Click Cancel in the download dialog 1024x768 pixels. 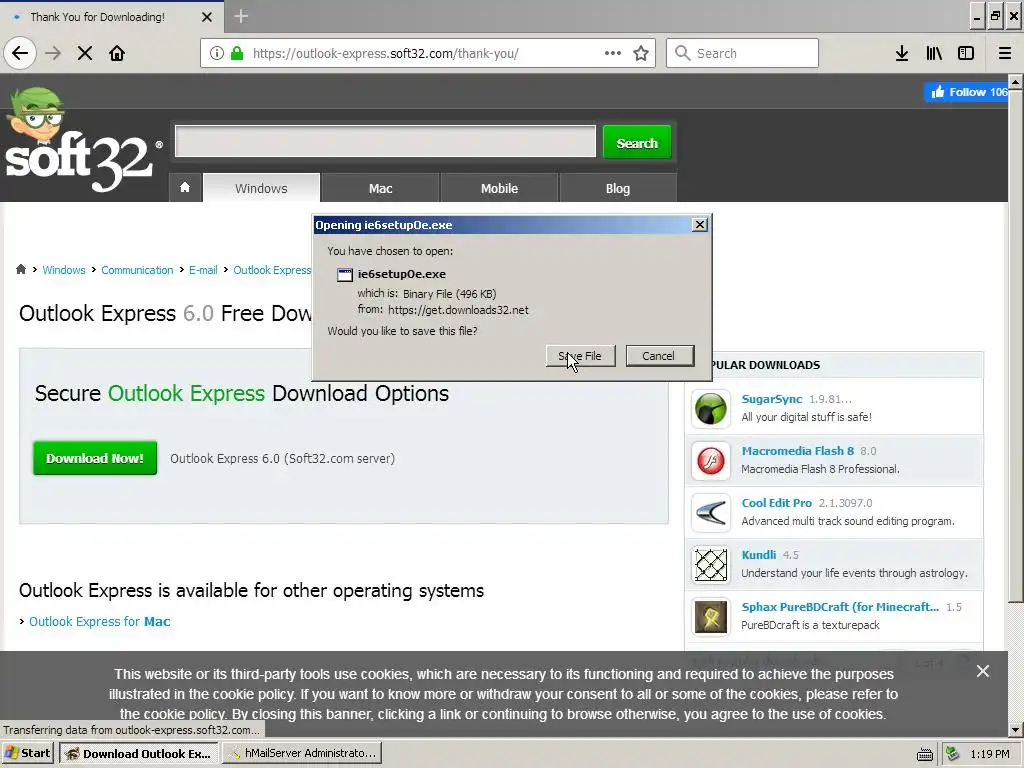(660, 356)
